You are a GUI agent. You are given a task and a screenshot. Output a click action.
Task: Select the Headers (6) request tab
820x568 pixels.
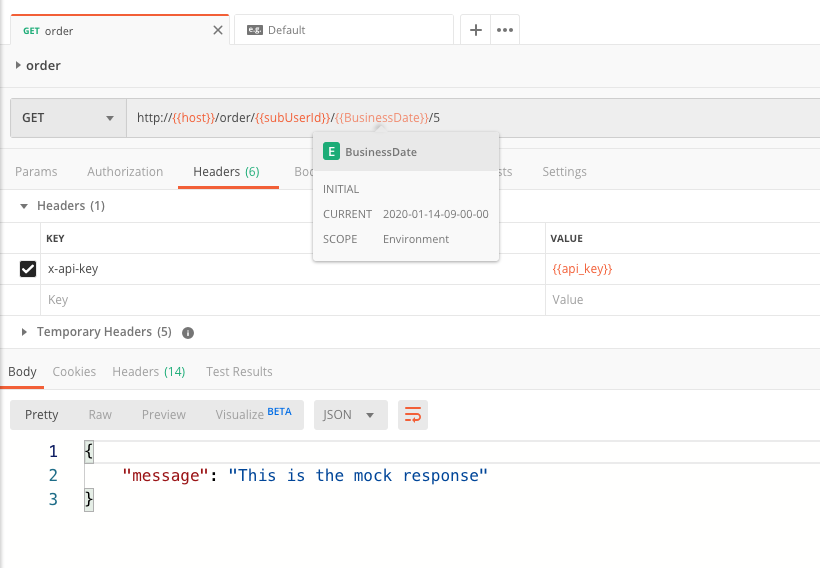(226, 172)
